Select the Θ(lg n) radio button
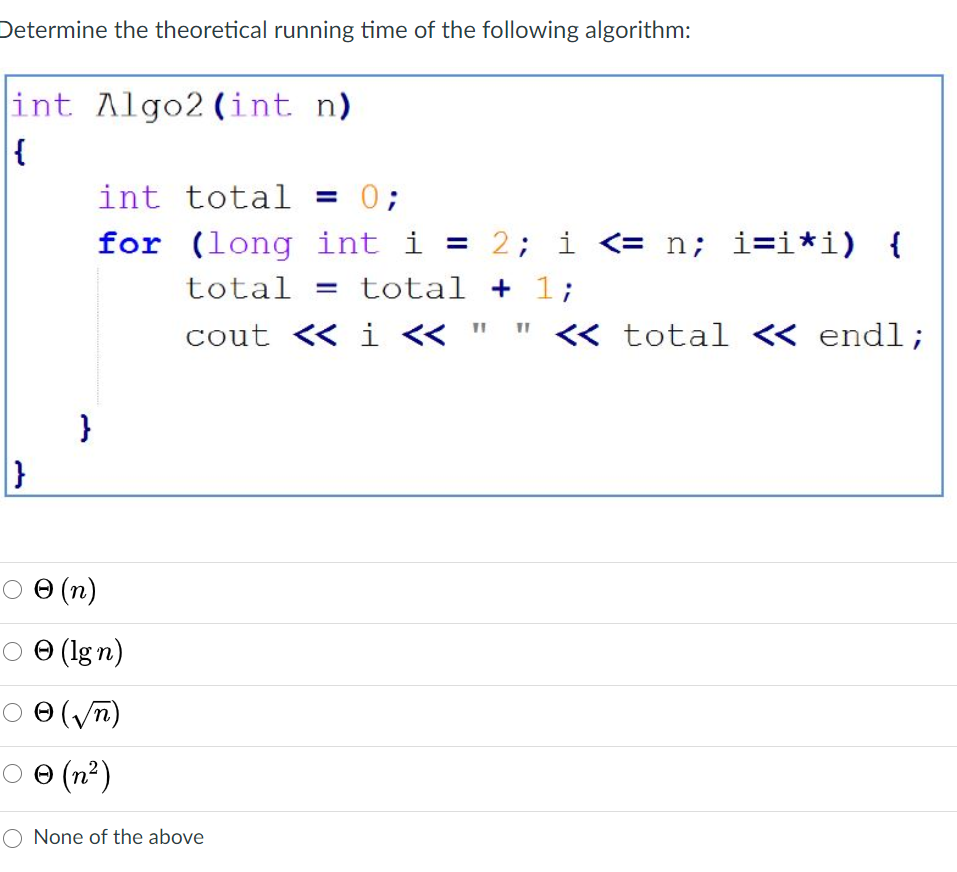This screenshot has height=872, width=957. click(11, 651)
